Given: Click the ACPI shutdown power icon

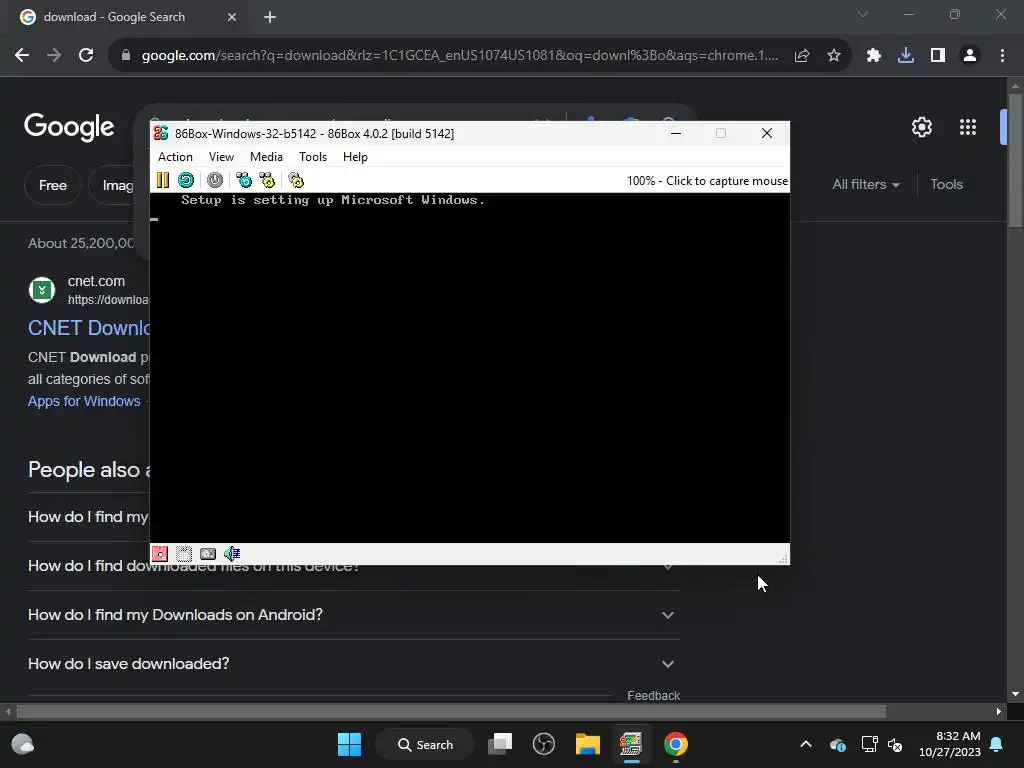Looking at the screenshot, I should pyautogui.click(x=215, y=180).
